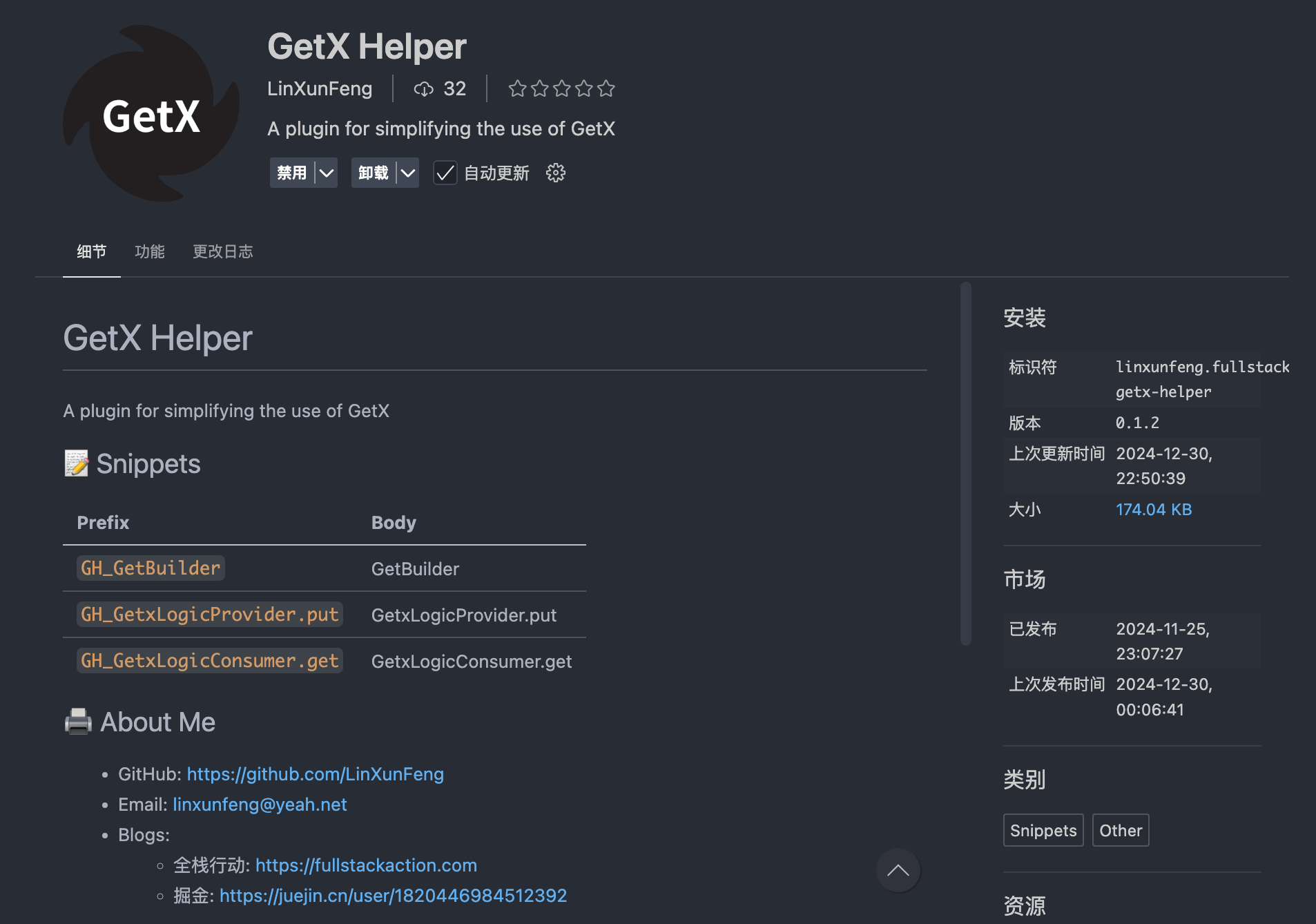The height and width of the screenshot is (924, 1316).
Task: Click the GetBuilder body cell
Action: [x=415, y=569]
